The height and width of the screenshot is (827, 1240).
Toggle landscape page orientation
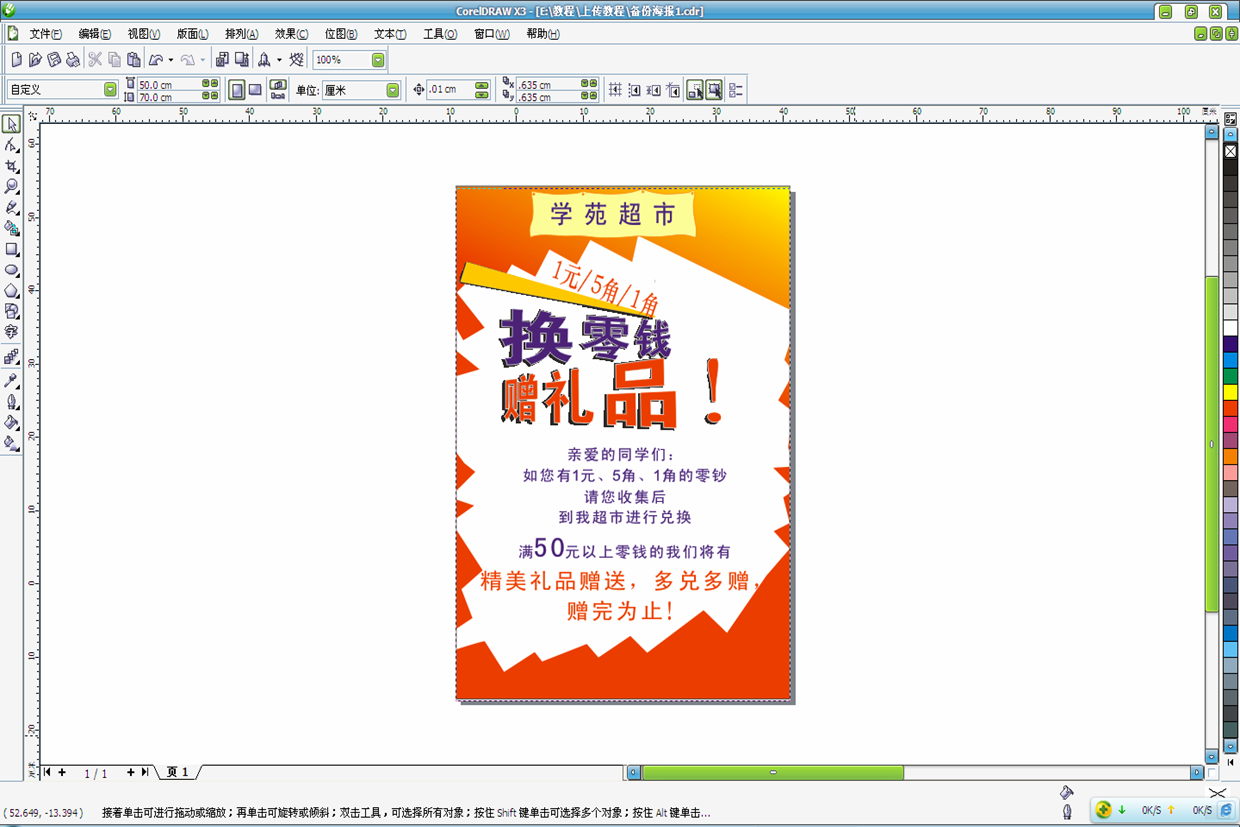pyautogui.click(x=255, y=90)
